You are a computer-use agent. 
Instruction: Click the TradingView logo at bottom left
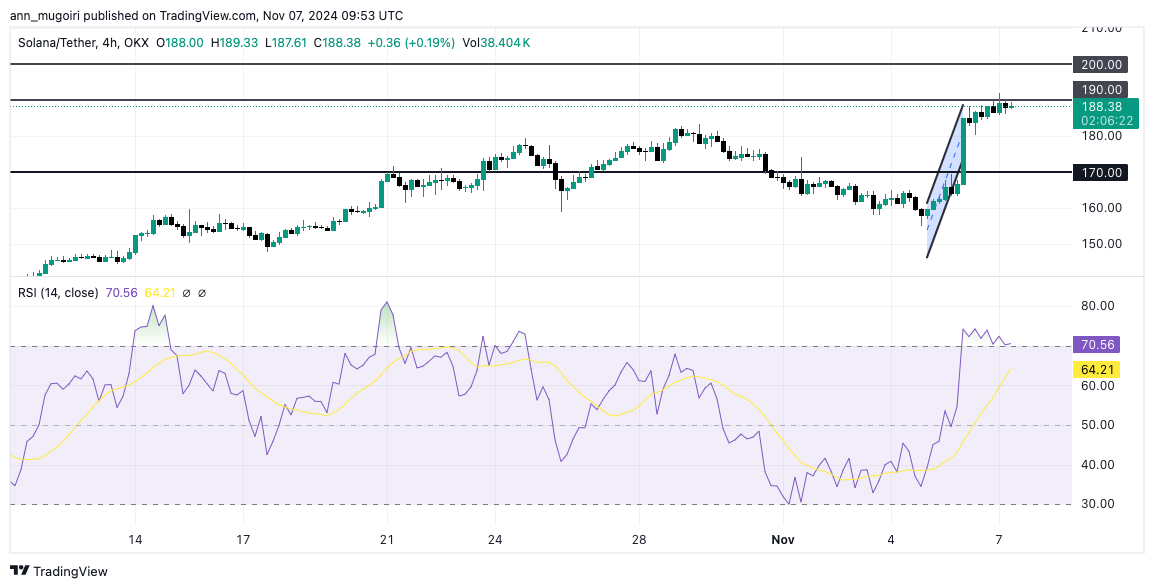click(21, 571)
